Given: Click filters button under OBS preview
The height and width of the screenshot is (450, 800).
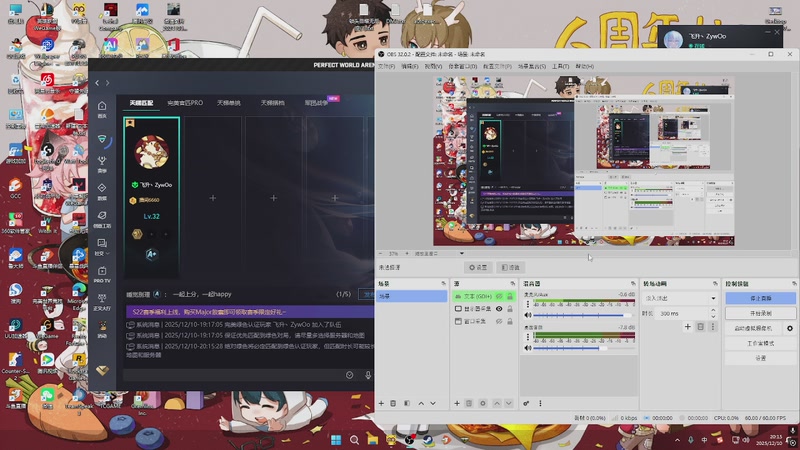Looking at the screenshot, I should click(x=510, y=267).
